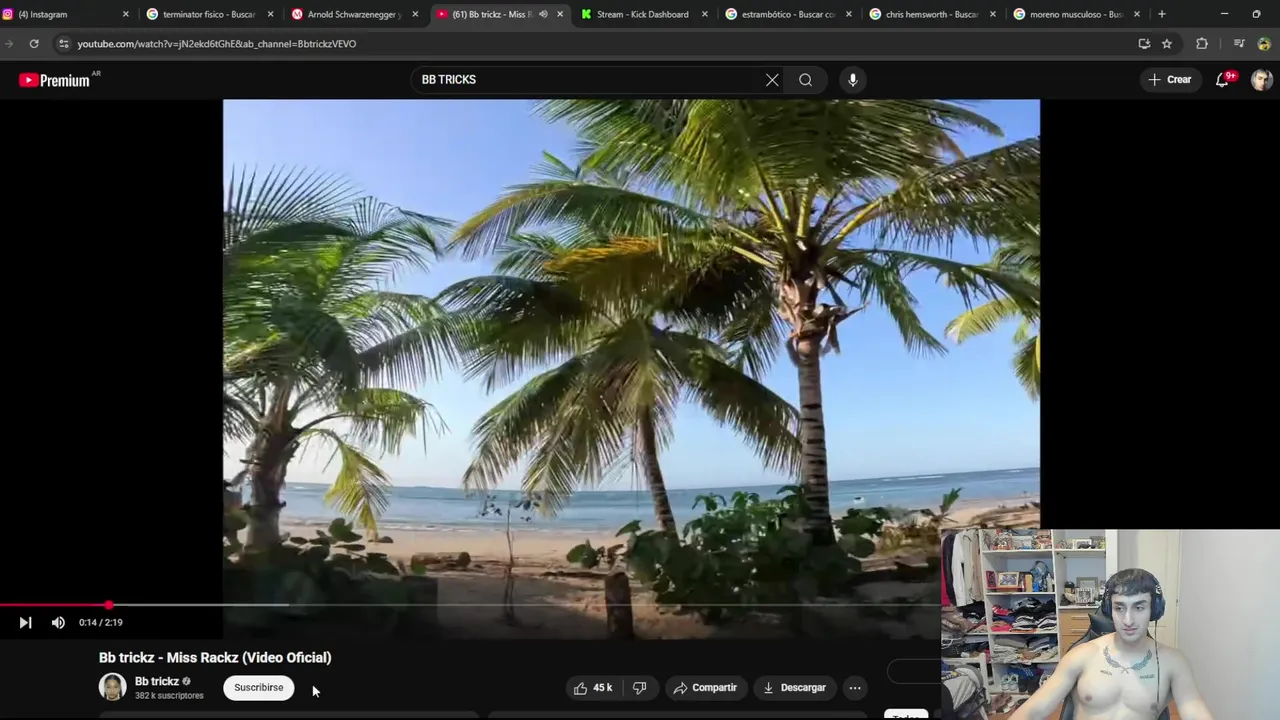Play the next video with skip icon
The height and width of the screenshot is (720, 1280).
click(25, 622)
